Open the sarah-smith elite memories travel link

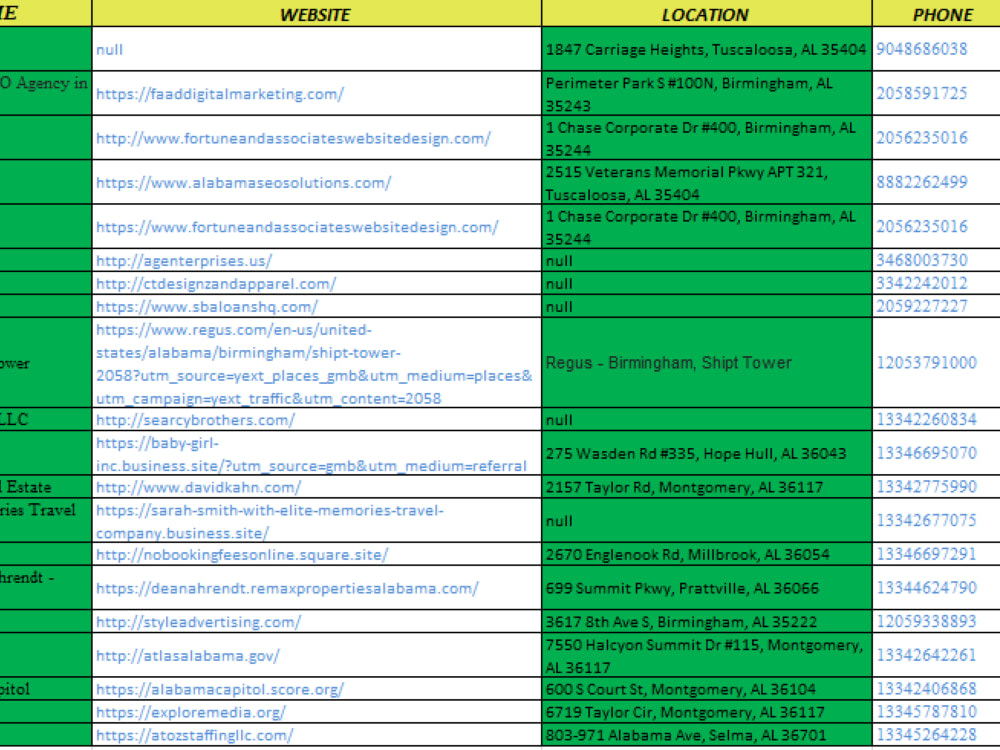click(270, 522)
